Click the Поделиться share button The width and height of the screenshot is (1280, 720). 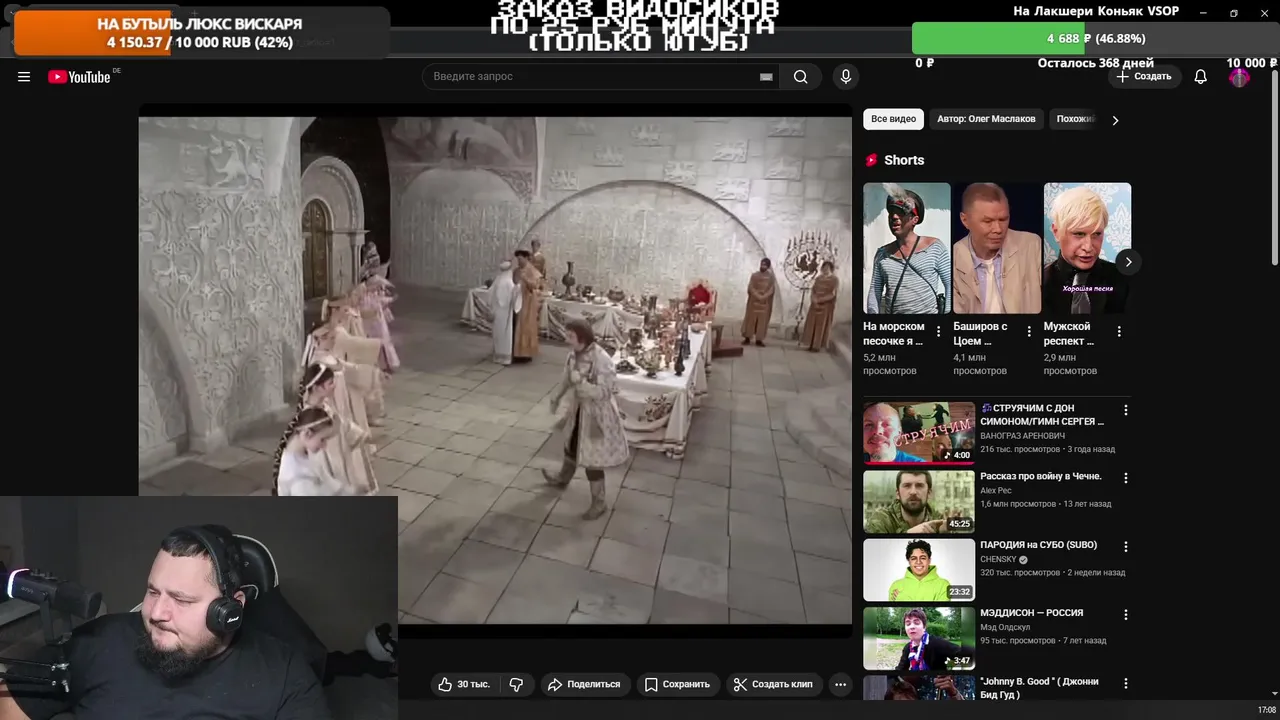(x=584, y=684)
